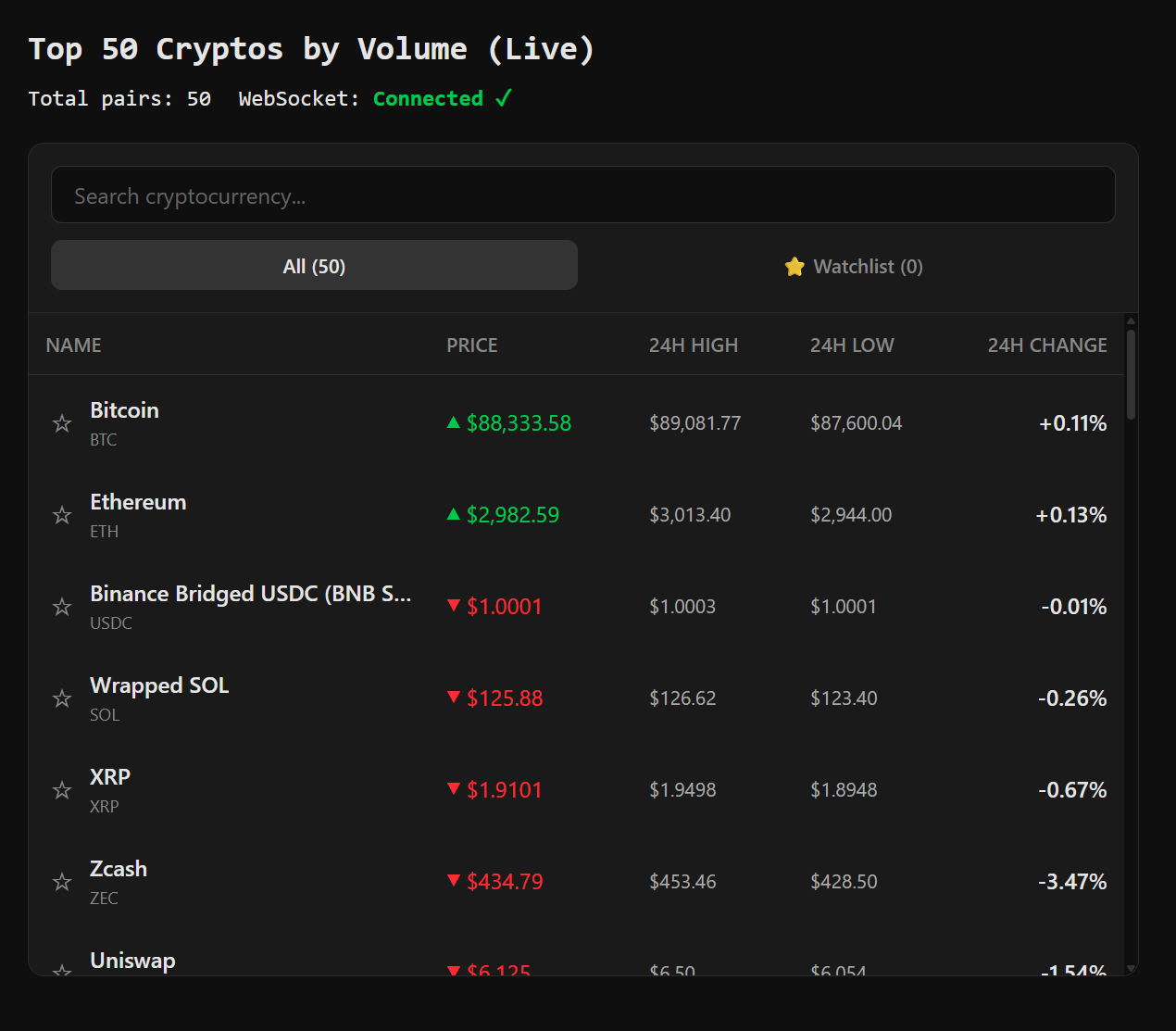Click the star icon next to Ethereum
The image size is (1176, 1031).
click(61, 515)
